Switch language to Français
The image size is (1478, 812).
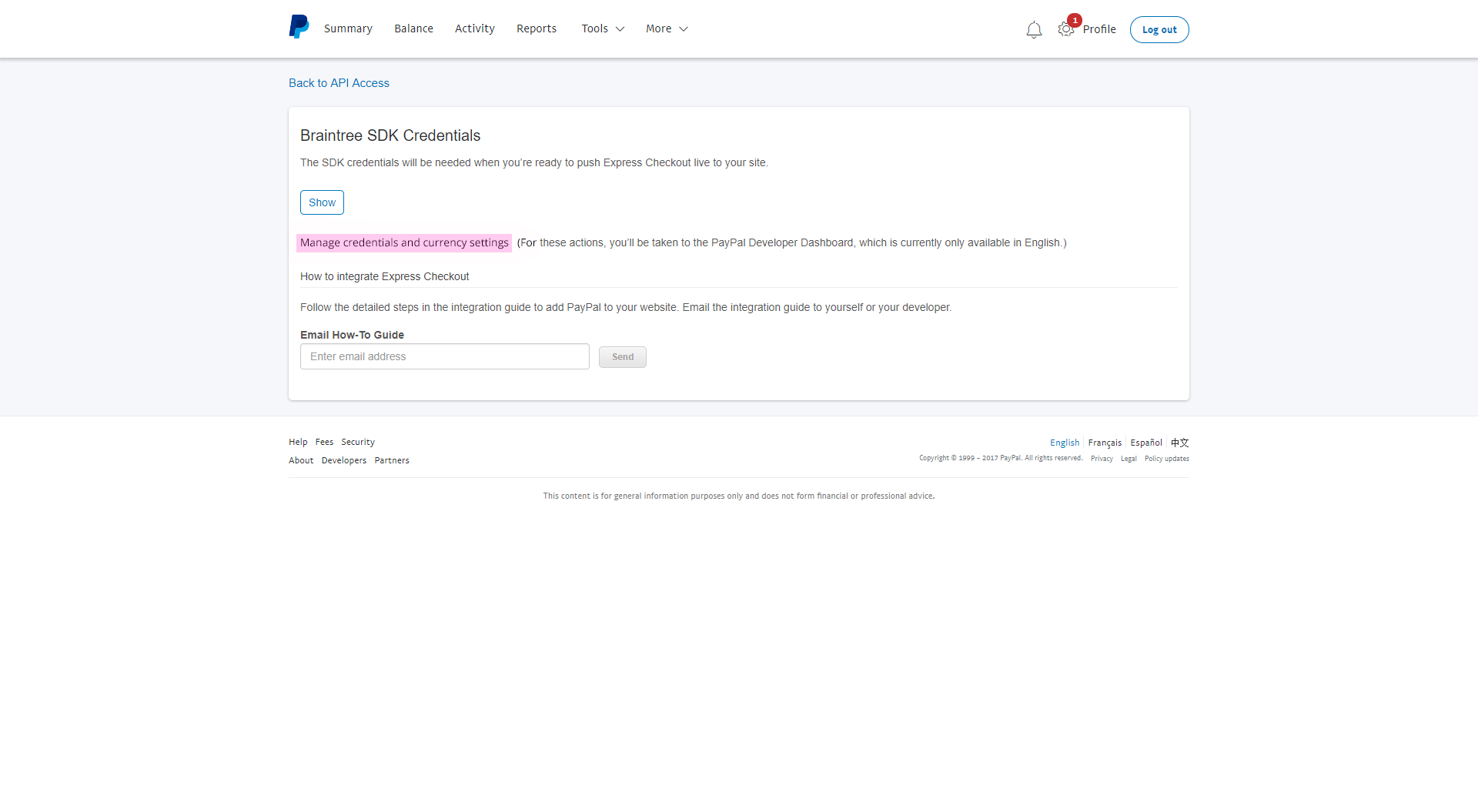(1105, 443)
